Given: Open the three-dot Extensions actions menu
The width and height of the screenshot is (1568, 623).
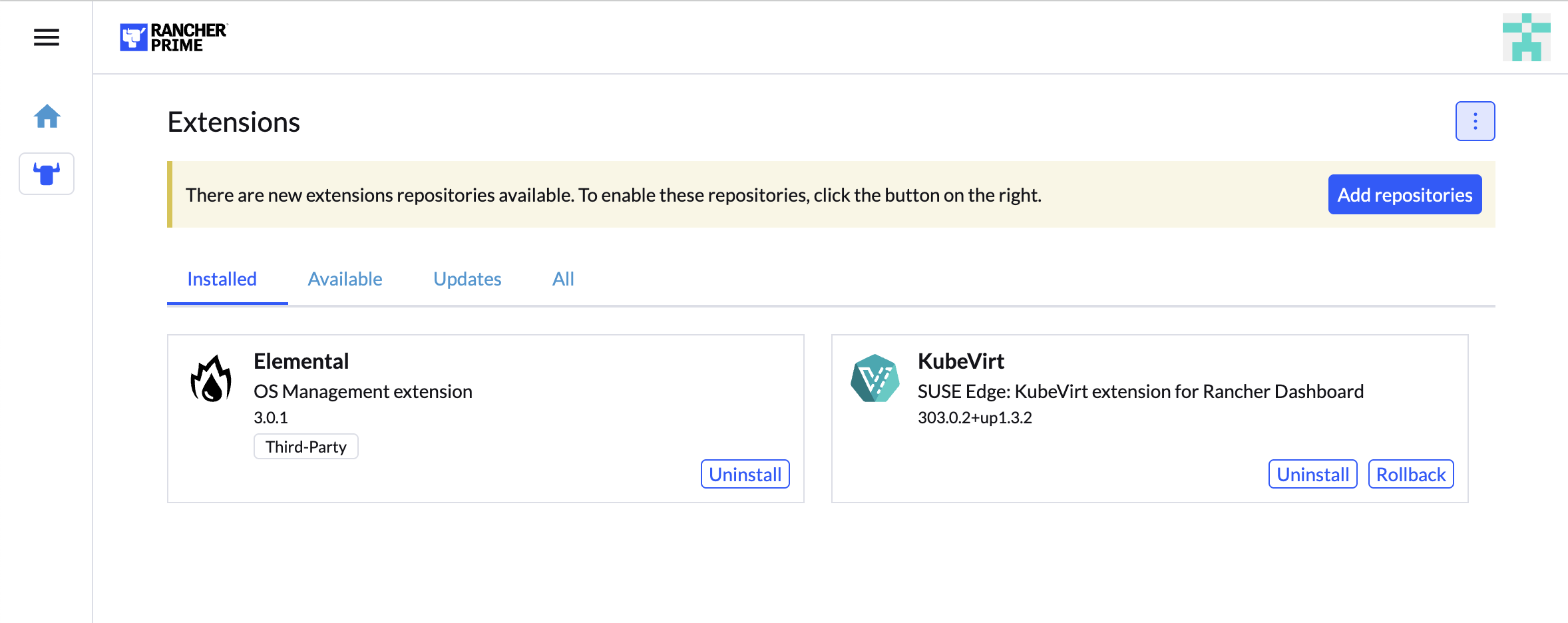Looking at the screenshot, I should pos(1475,121).
